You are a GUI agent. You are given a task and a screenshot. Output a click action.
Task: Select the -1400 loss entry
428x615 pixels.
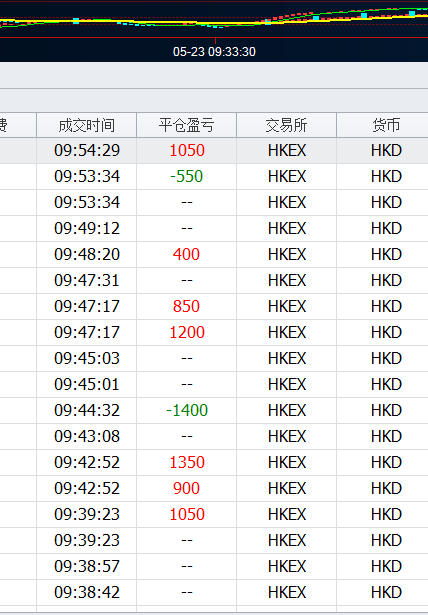click(x=186, y=410)
